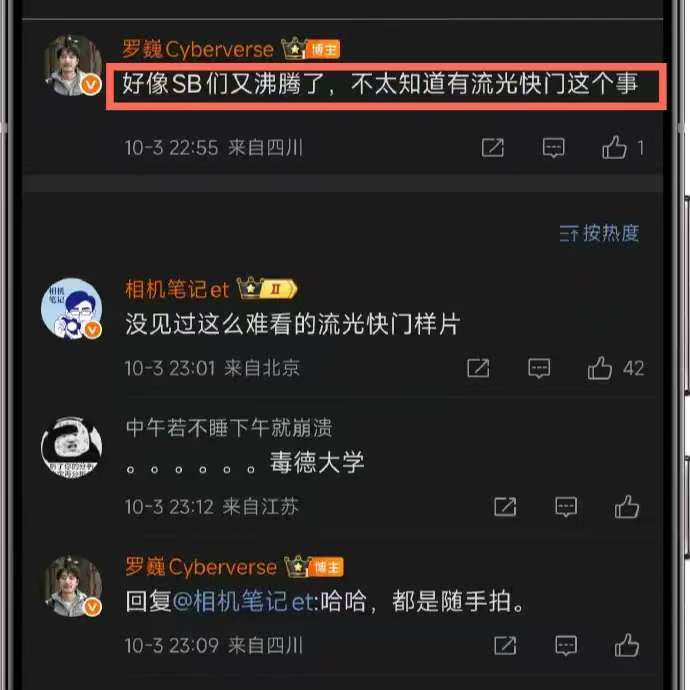The image size is (690, 690).
Task: Open 相机笔记et's profile via username
Action: pyautogui.click(x=177, y=290)
